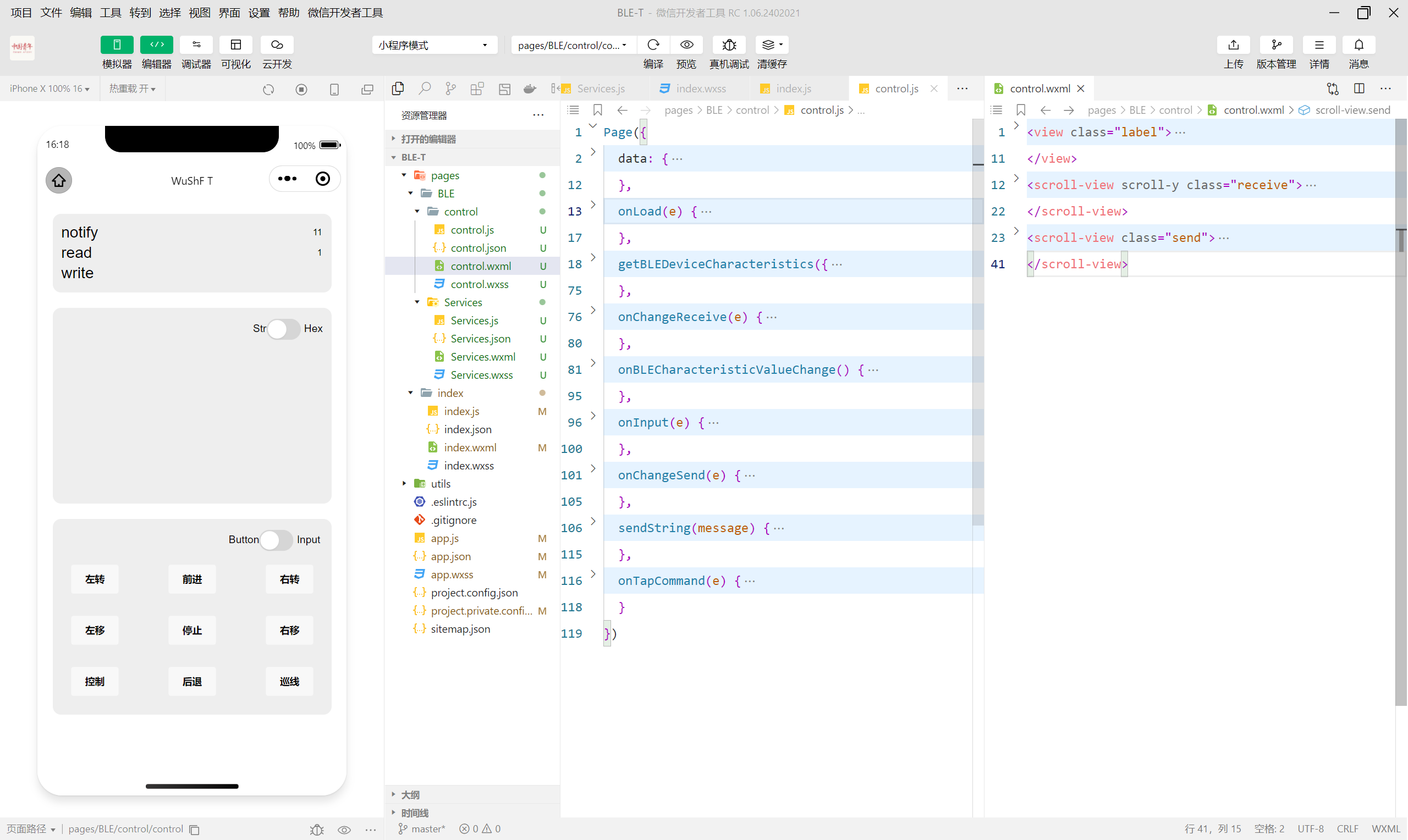
Task: Open the Version management icon
Action: pyautogui.click(x=1276, y=45)
